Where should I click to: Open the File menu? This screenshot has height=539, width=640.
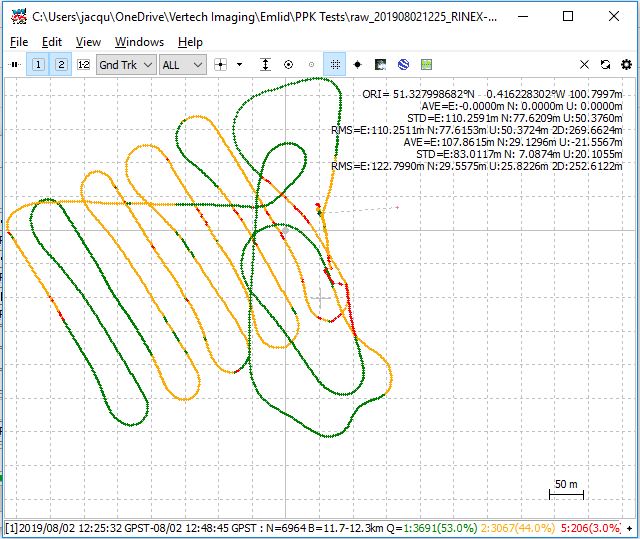[19, 42]
